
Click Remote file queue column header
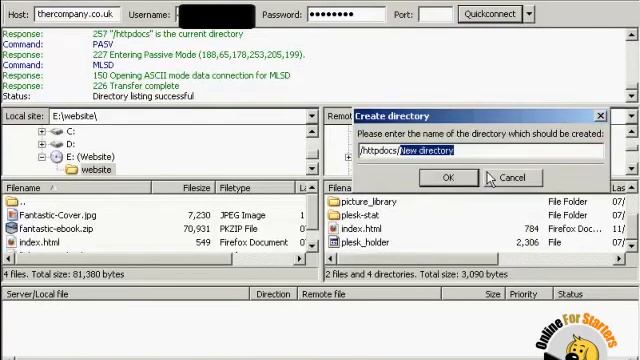(370, 294)
